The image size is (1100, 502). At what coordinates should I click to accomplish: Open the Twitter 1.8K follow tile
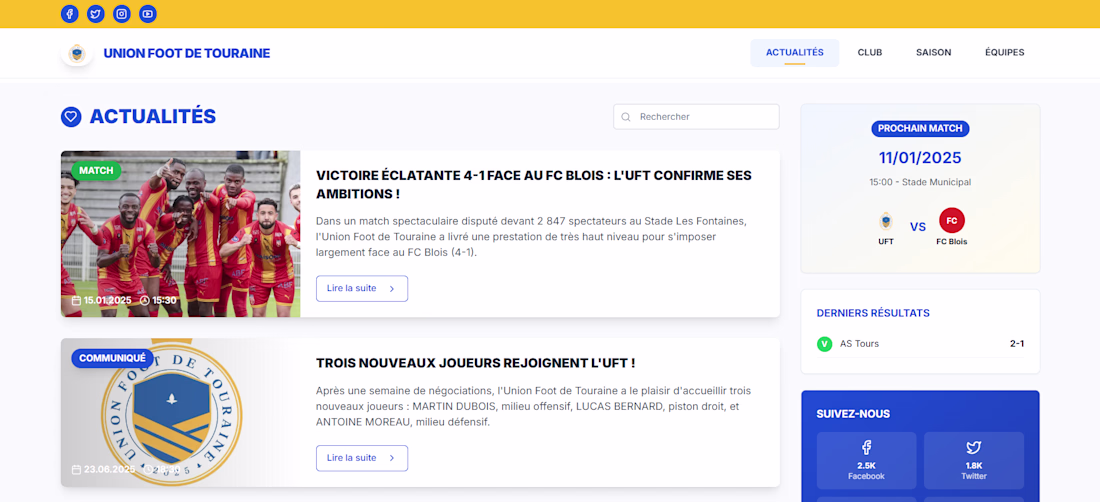click(x=974, y=461)
